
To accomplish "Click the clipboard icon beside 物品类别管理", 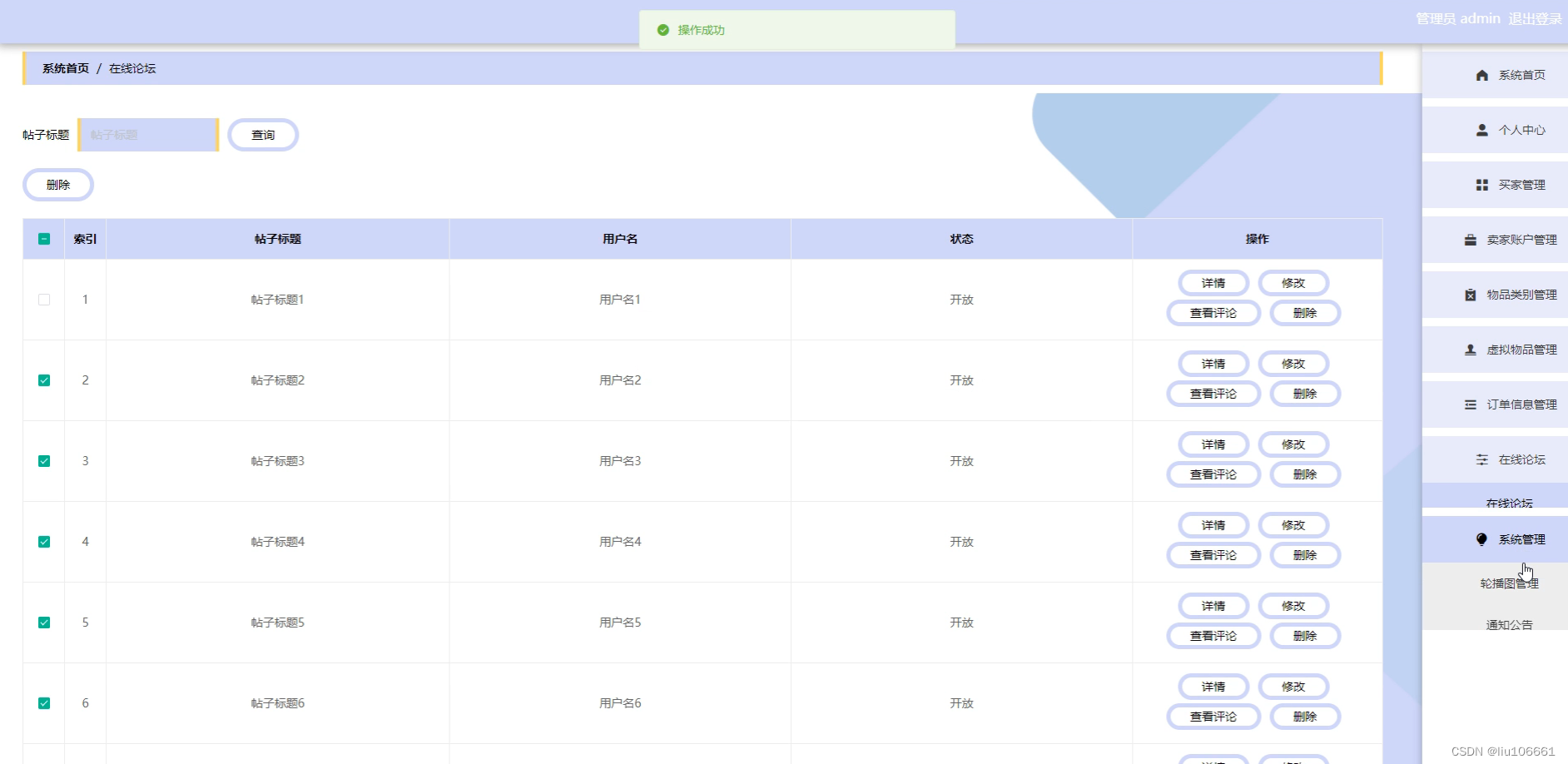I will [1470, 295].
